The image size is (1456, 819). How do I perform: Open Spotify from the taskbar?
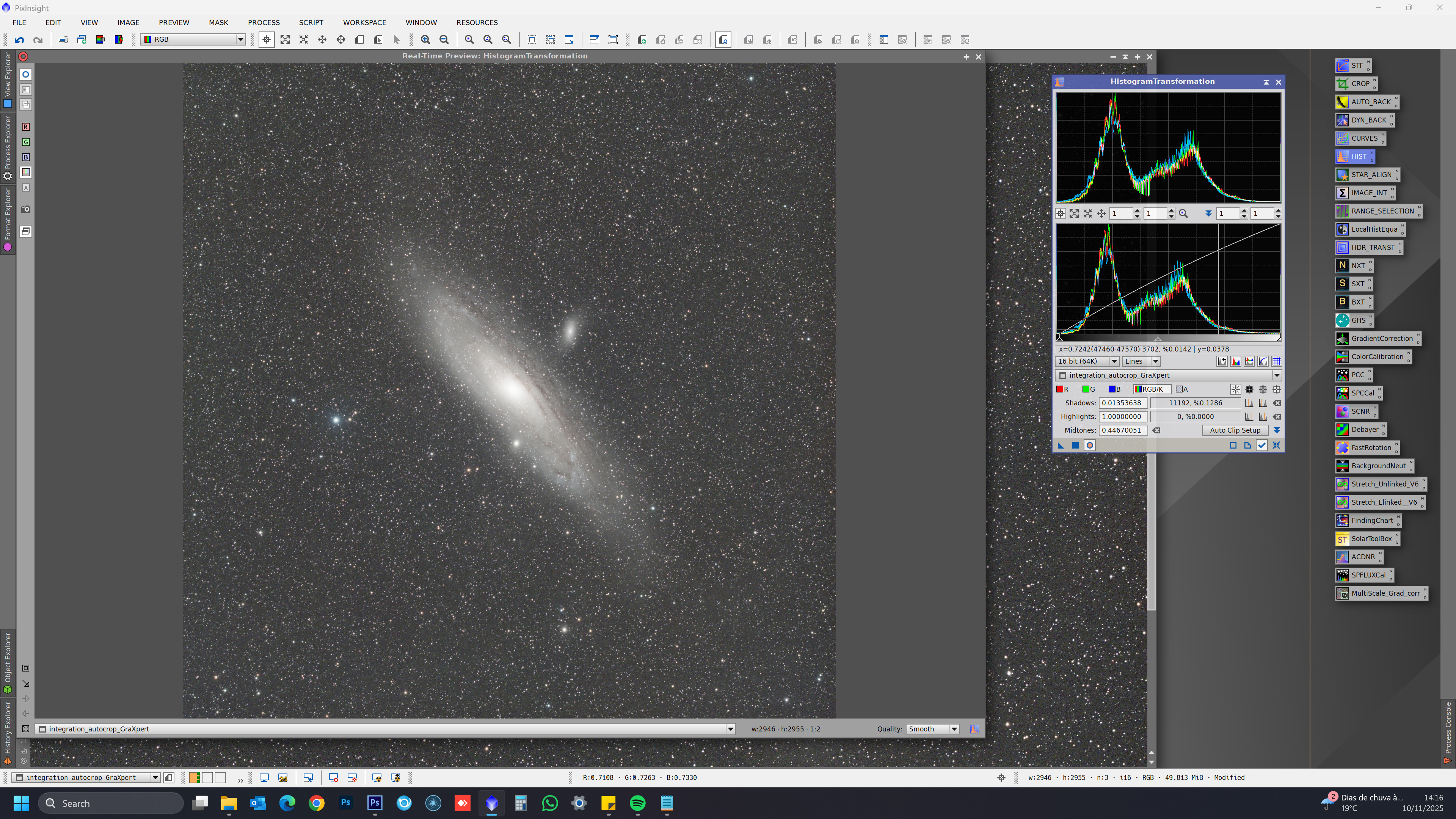click(x=637, y=803)
